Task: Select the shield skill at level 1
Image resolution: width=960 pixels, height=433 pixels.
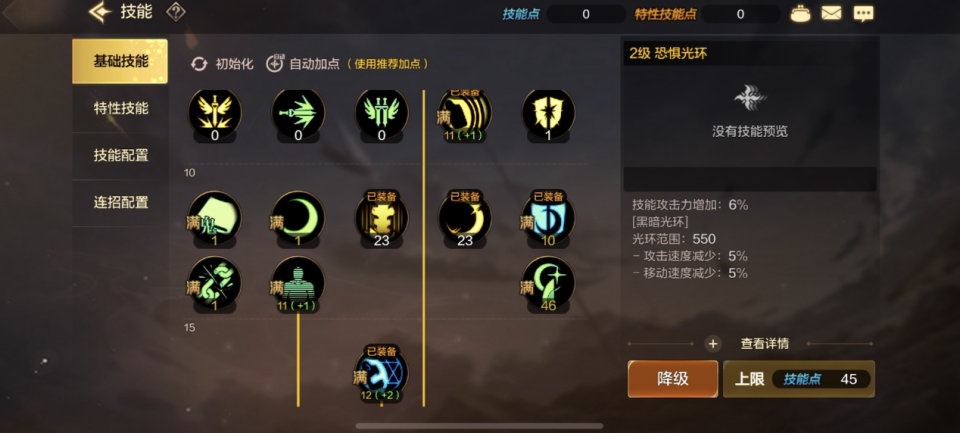Action: point(548,115)
